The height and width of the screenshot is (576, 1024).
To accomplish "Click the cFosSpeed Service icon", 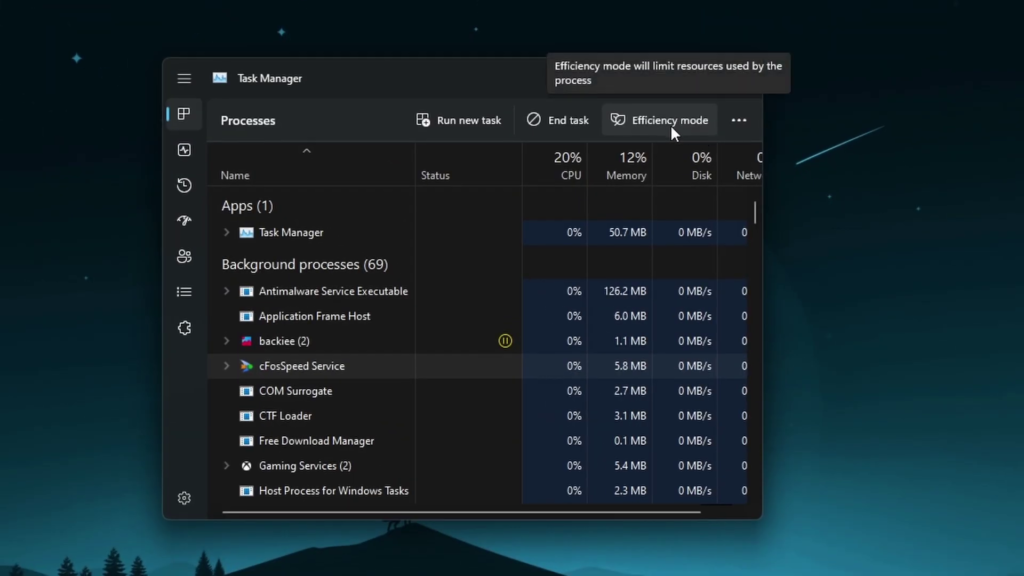I will [246, 366].
